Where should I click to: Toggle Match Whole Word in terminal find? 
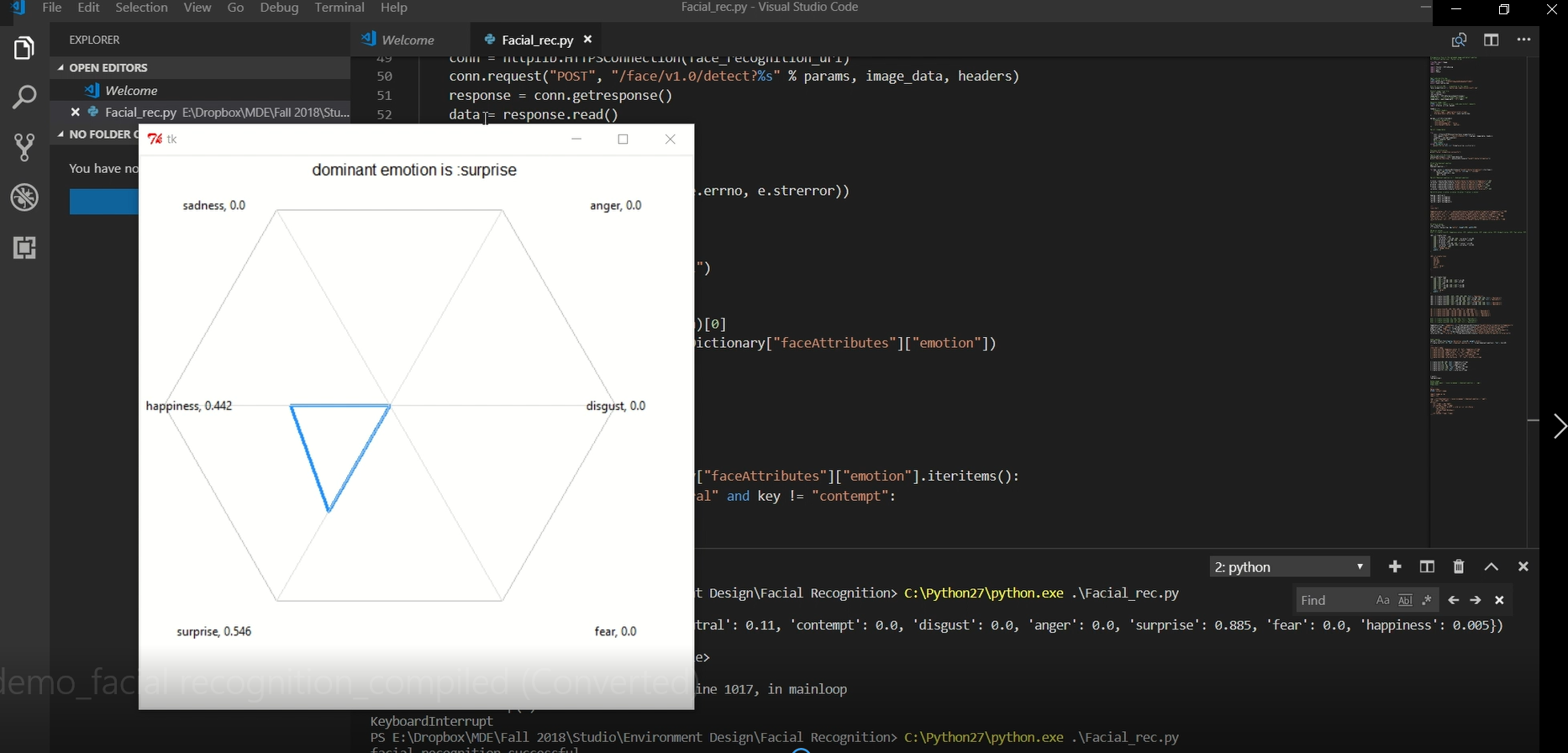1405,600
